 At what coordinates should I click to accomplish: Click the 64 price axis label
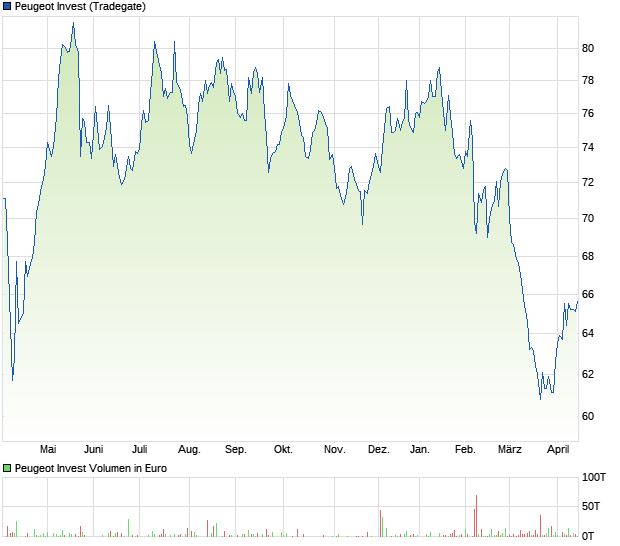pos(588,333)
